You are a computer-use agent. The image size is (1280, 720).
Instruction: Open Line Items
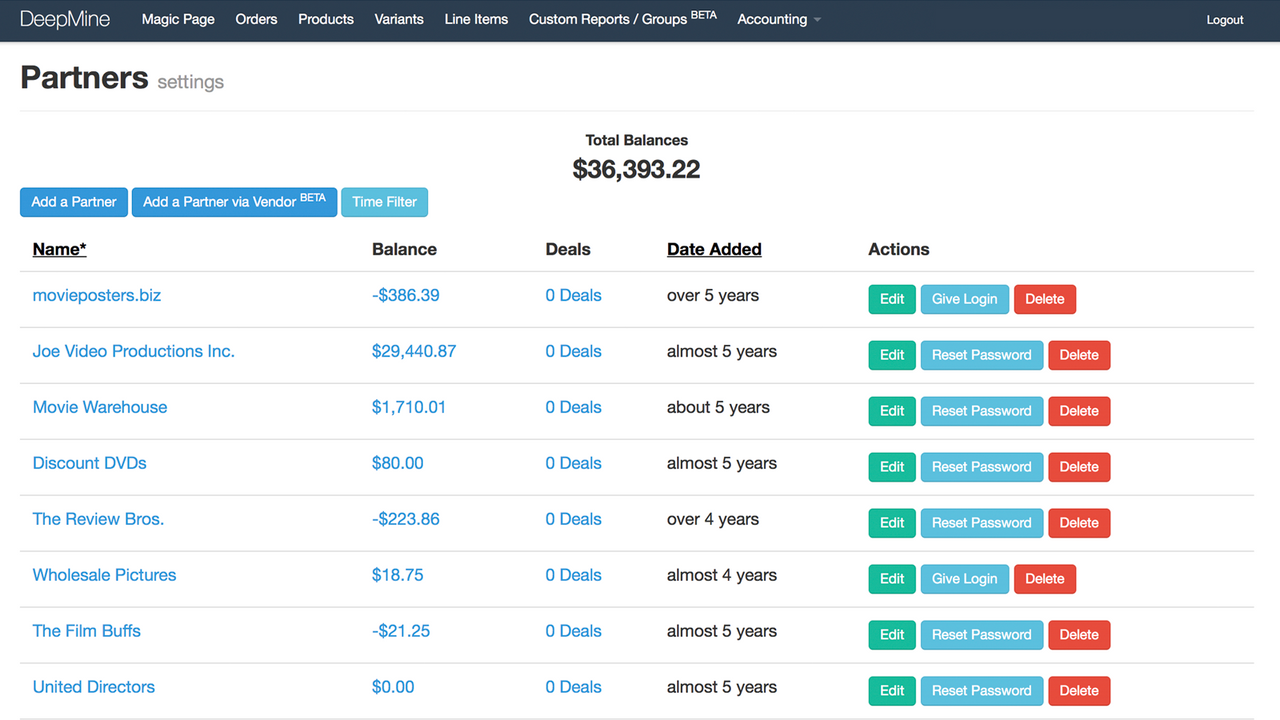click(476, 19)
